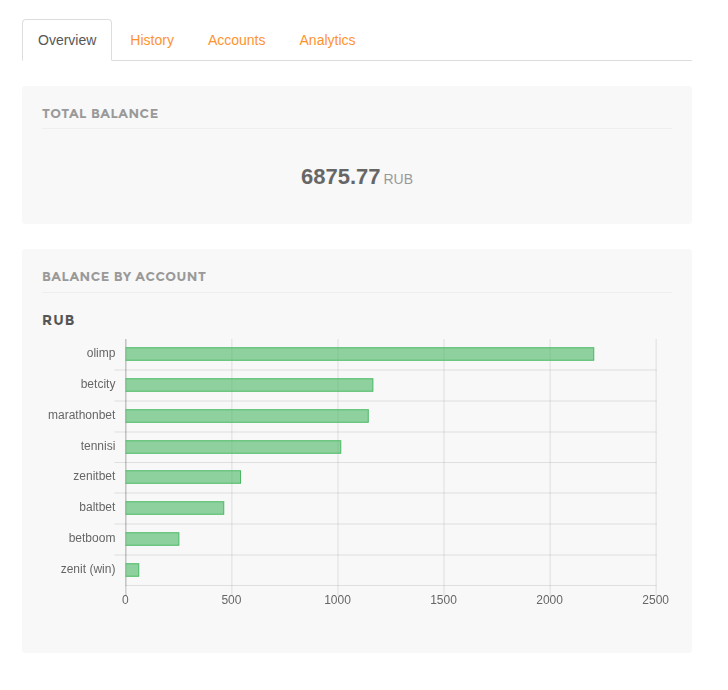Click the RUB chart title
This screenshot has height=690, width=728.
[x=58, y=320]
